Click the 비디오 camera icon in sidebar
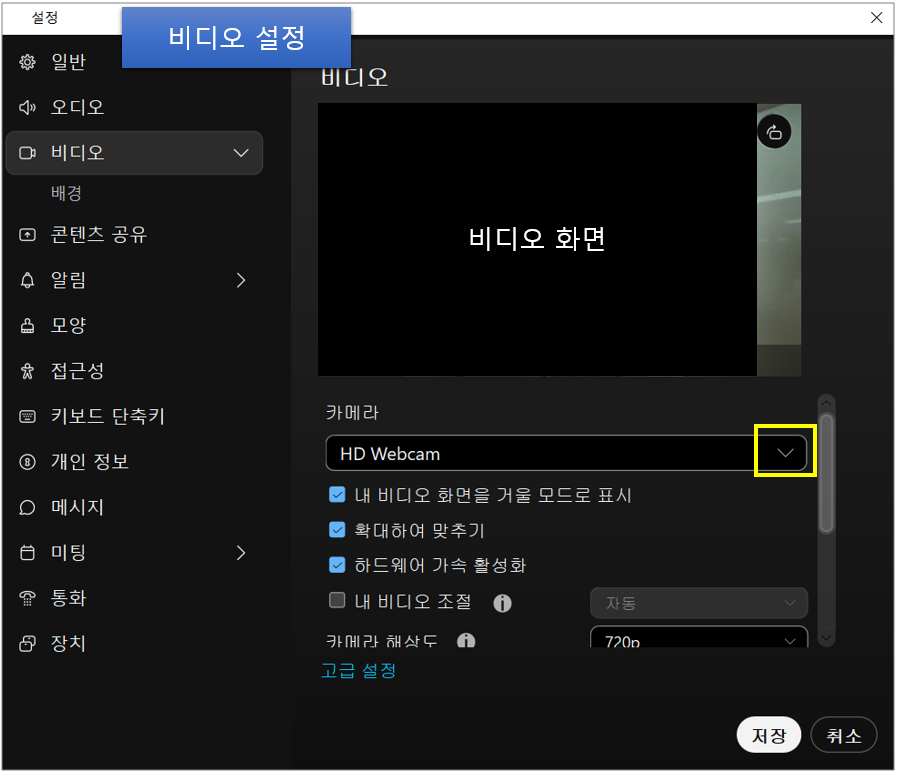This screenshot has width=898, height=772. tap(27, 152)
